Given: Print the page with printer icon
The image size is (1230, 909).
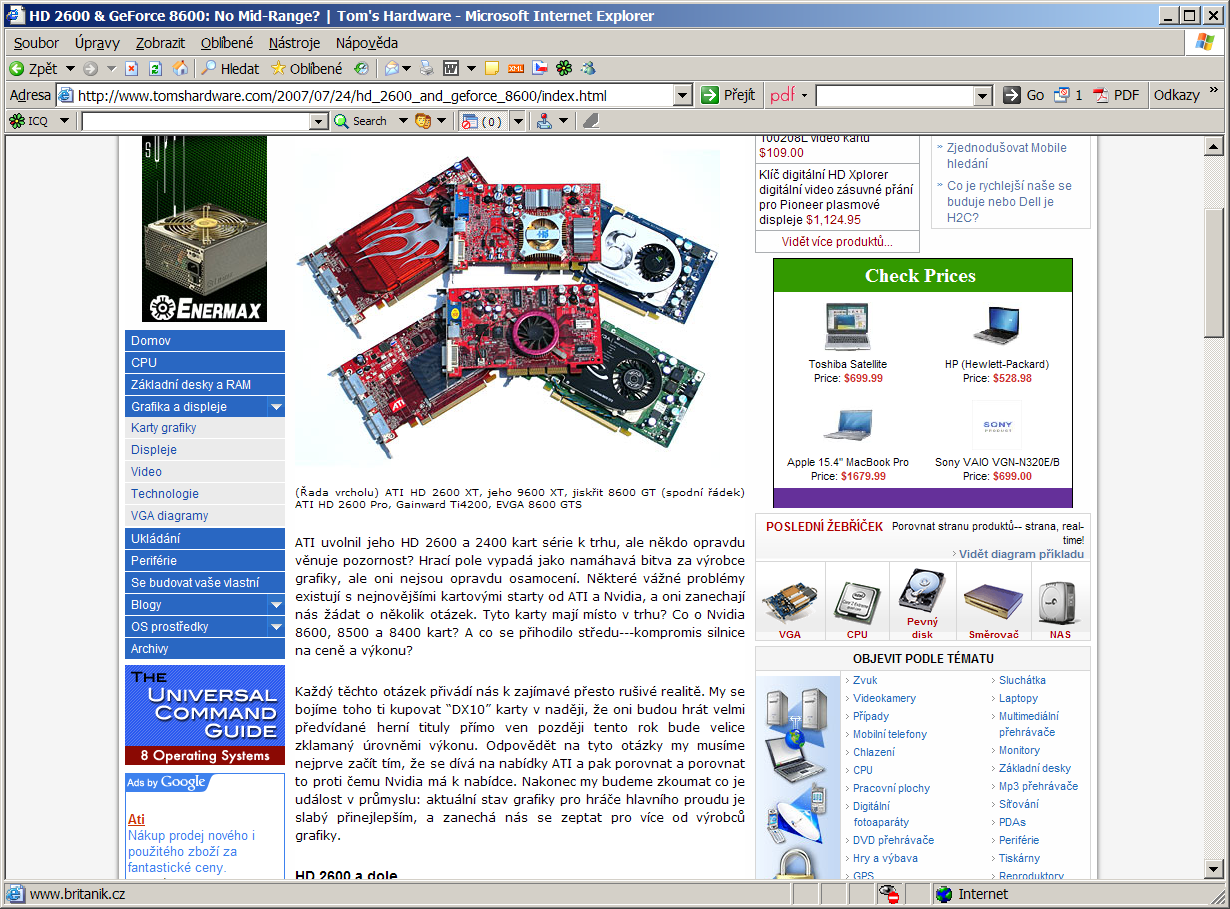Looking at the screenshot, I should (427, 69).
